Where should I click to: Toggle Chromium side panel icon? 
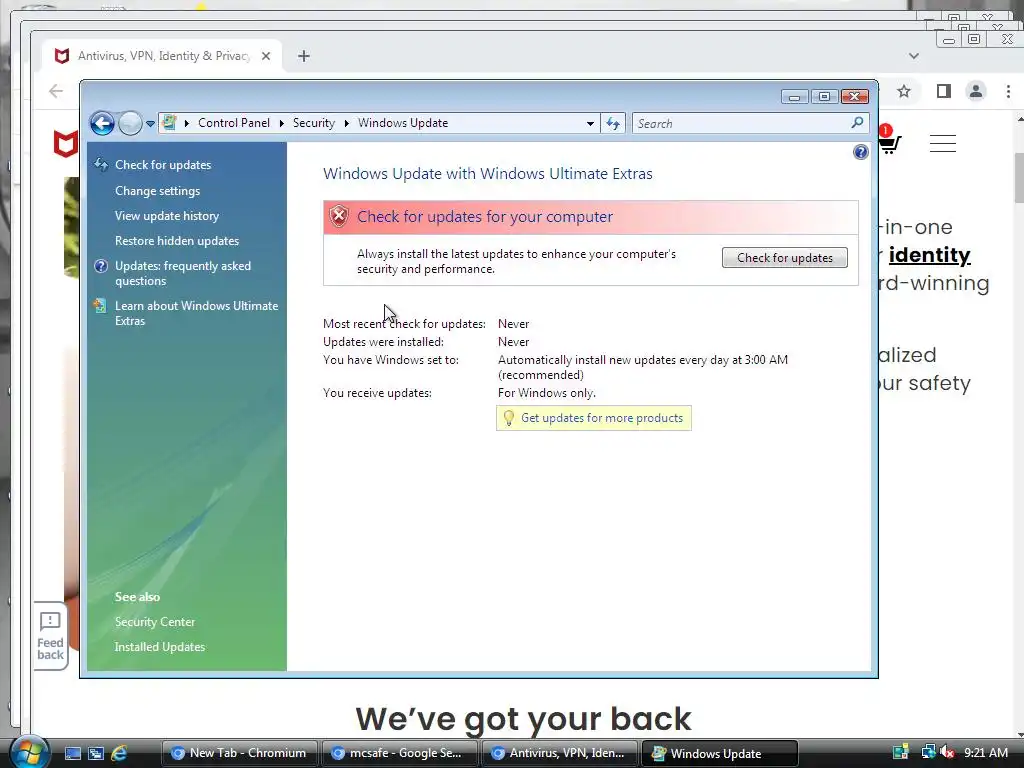944,91
